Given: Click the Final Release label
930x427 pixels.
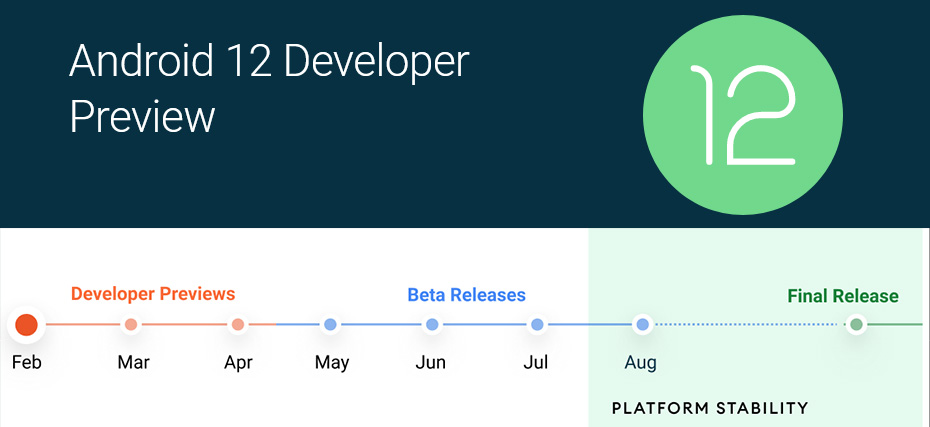Looking at the screenshot, I should point(843,295).
